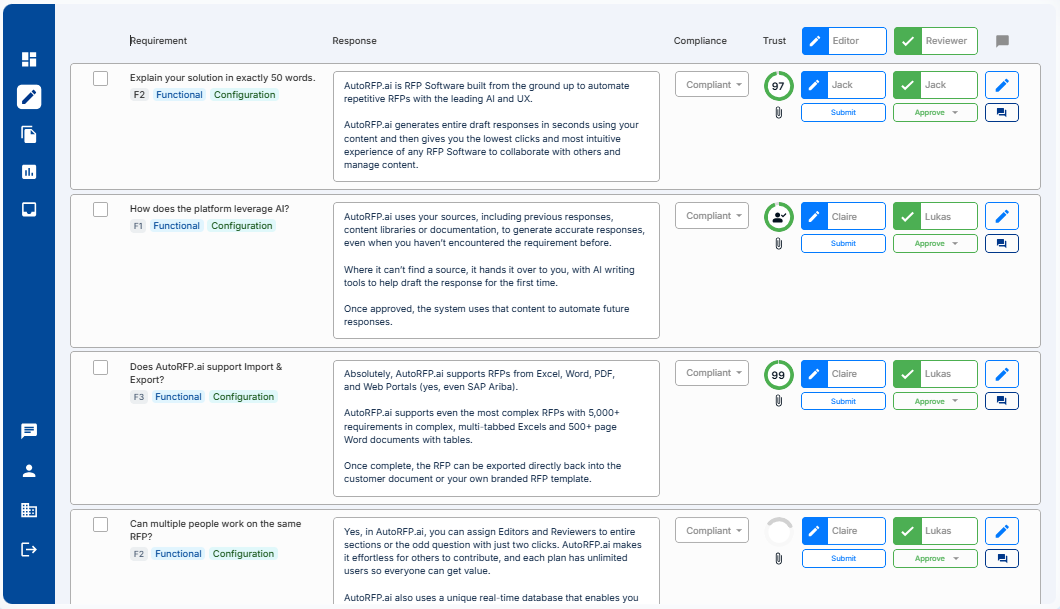Viewport: 1060px width, 609px height.
Task: Open the analytics chart icon in sidebar
Action: (29, 172)
